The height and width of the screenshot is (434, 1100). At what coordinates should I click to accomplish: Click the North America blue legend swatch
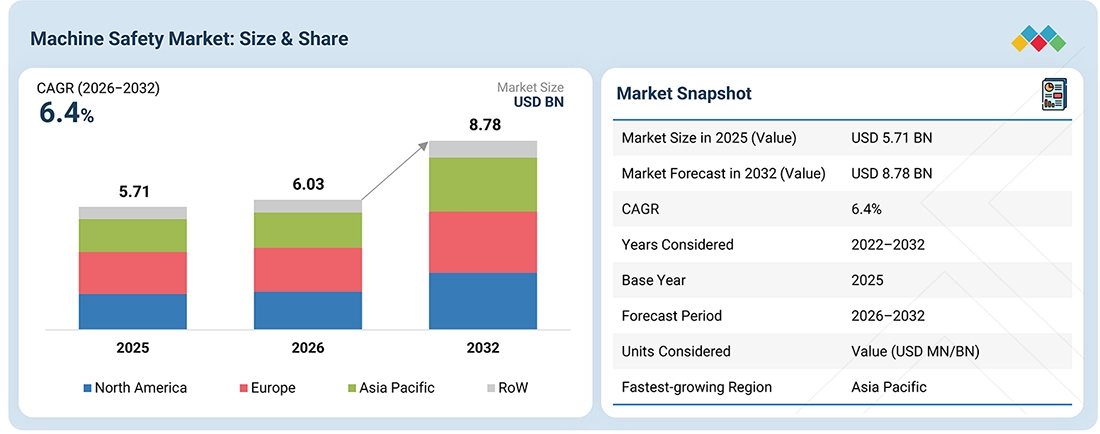(87, 388)
